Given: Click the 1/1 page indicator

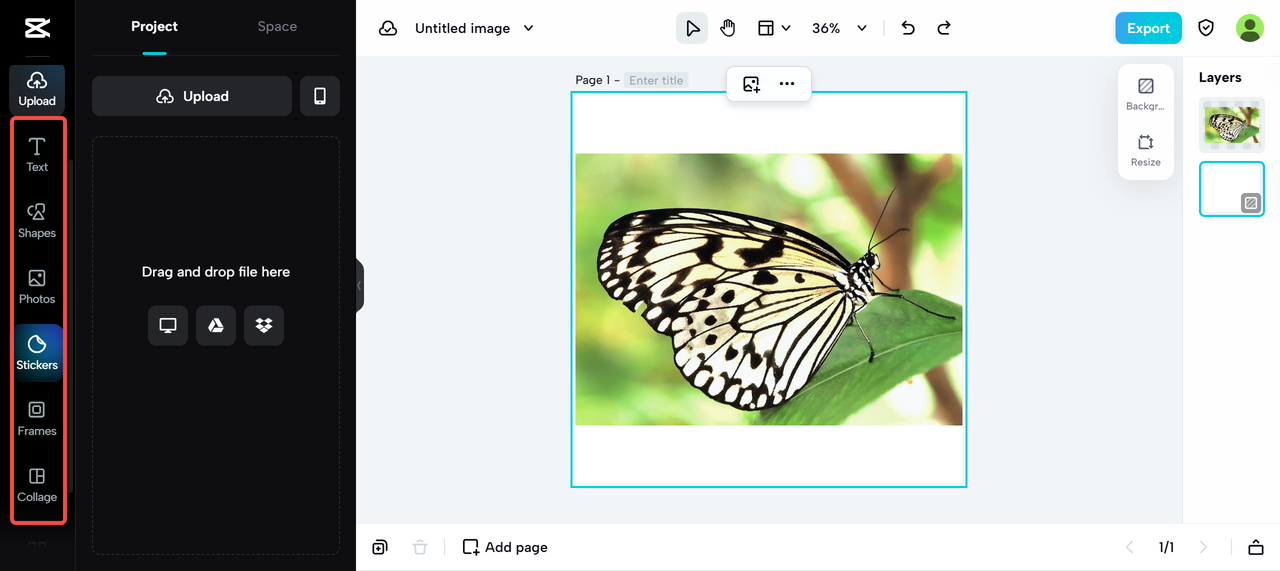Looking at the screenshot, I should click(x=1166, y=547).
